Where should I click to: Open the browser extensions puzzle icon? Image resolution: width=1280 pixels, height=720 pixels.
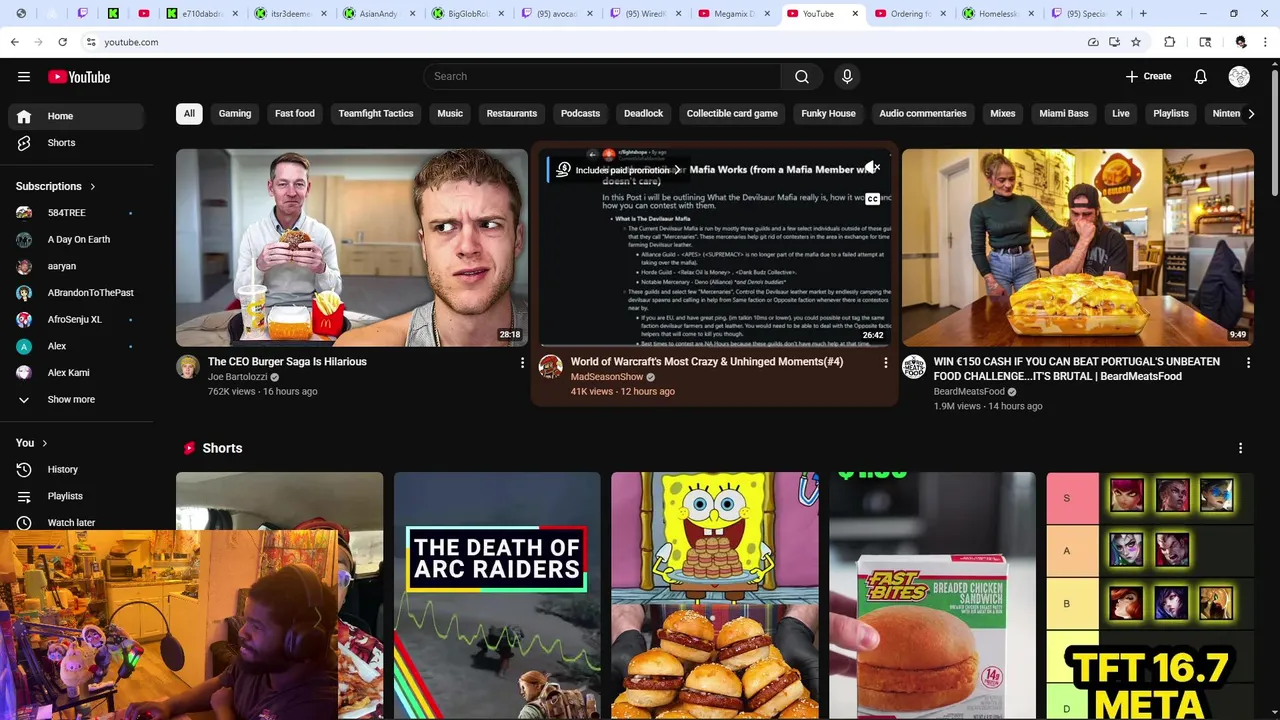click(x=1170, y=42)
